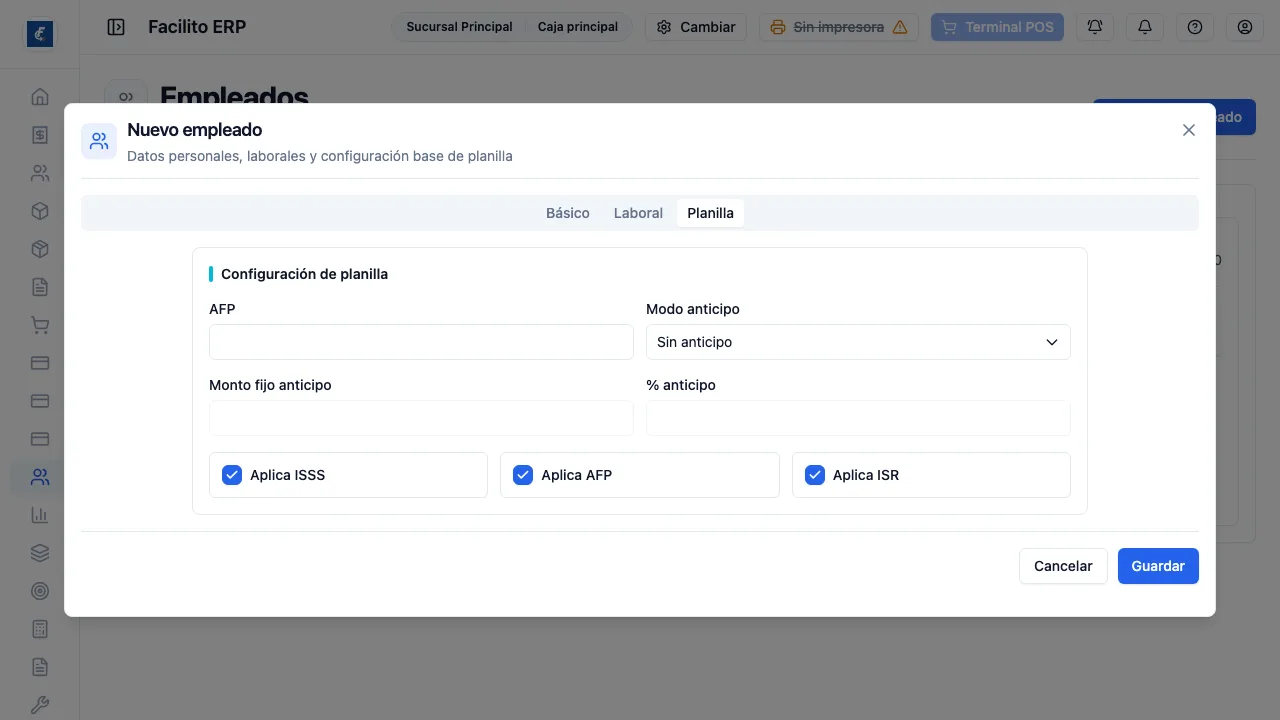
Task: Switch to the Laboral tab
Action: coord(638,213)
